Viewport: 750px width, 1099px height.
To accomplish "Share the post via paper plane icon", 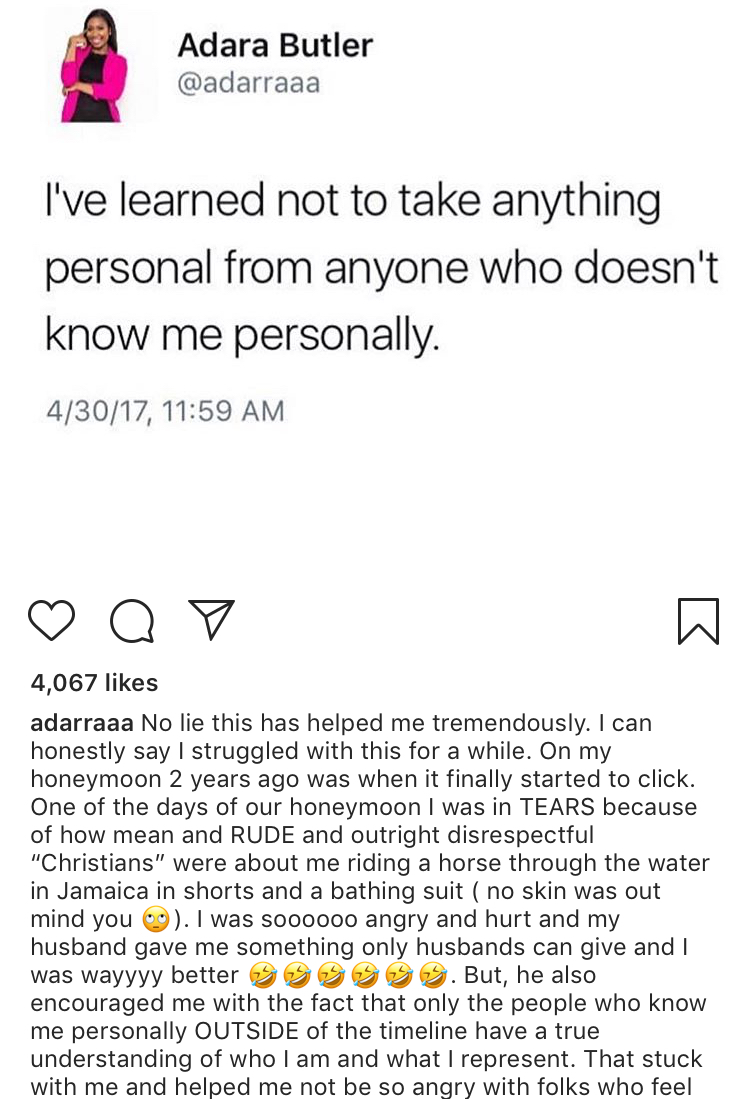I will (211, 619).
